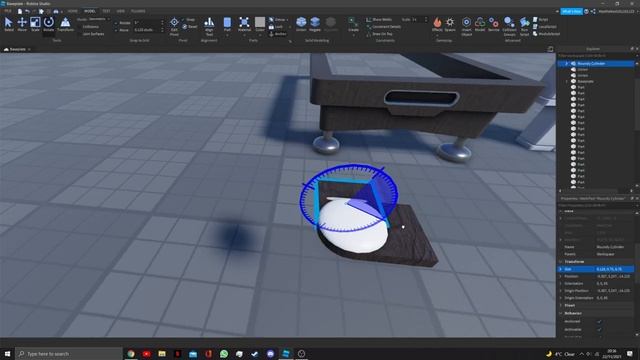This screenshot has height=360, width=640.
Task: Open Collision Groups editor
Action: 509,26
